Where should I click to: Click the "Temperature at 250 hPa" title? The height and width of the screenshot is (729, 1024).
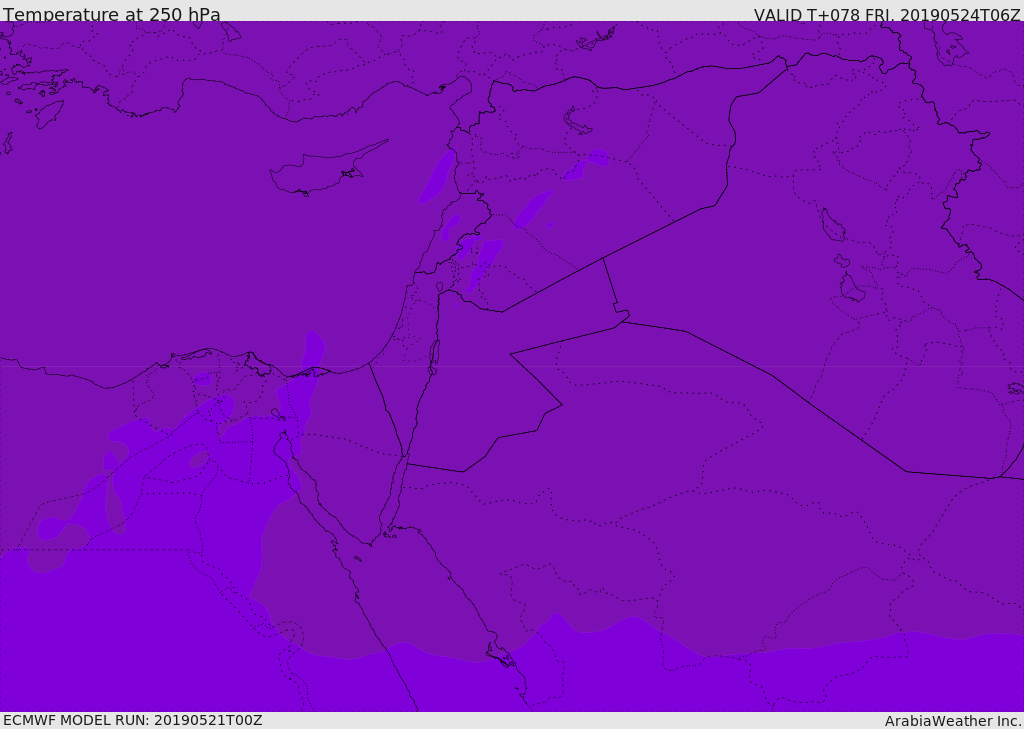(x=112, y=15)
